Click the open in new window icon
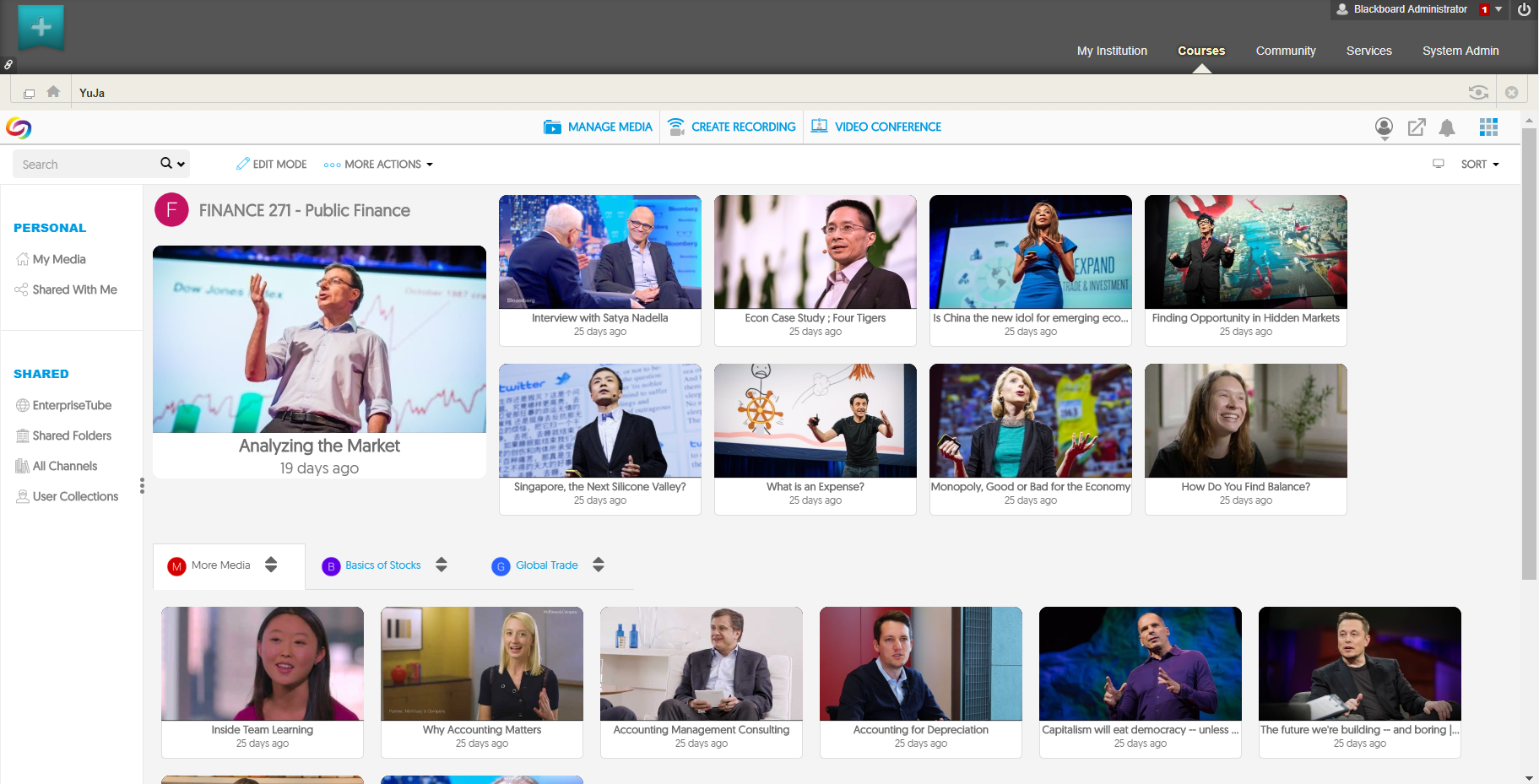Image resolution: width=1539 pixels, height=784 pixels. (x=1417, y=127)
